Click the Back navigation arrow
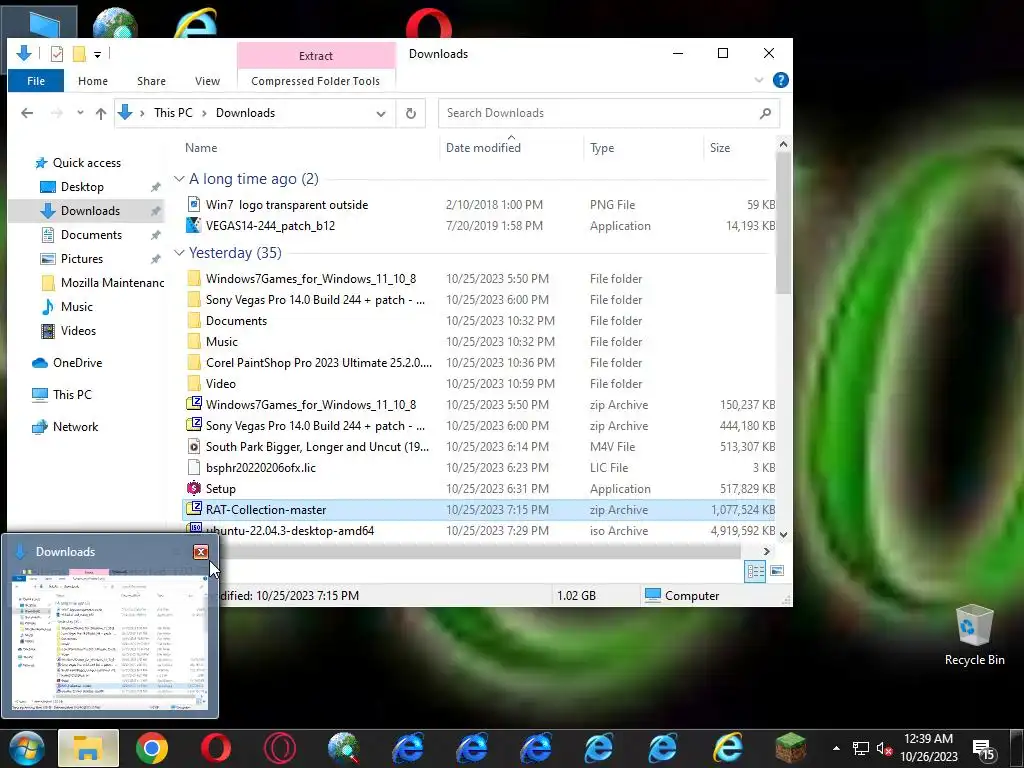This screenshot has height=768, width=1024. point(27,113)
